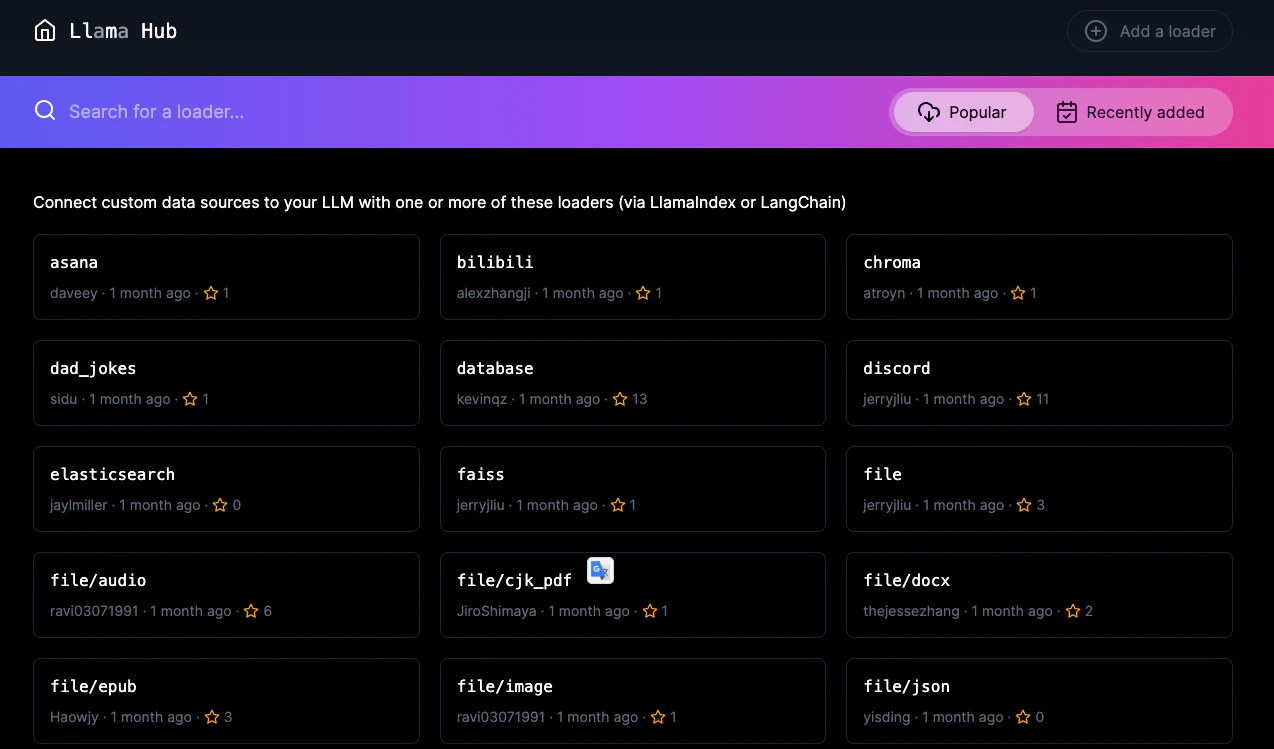This screenshot has width=1274, height=749.
Task: Click the plus icon in Add a loader
Action: 1096,31
